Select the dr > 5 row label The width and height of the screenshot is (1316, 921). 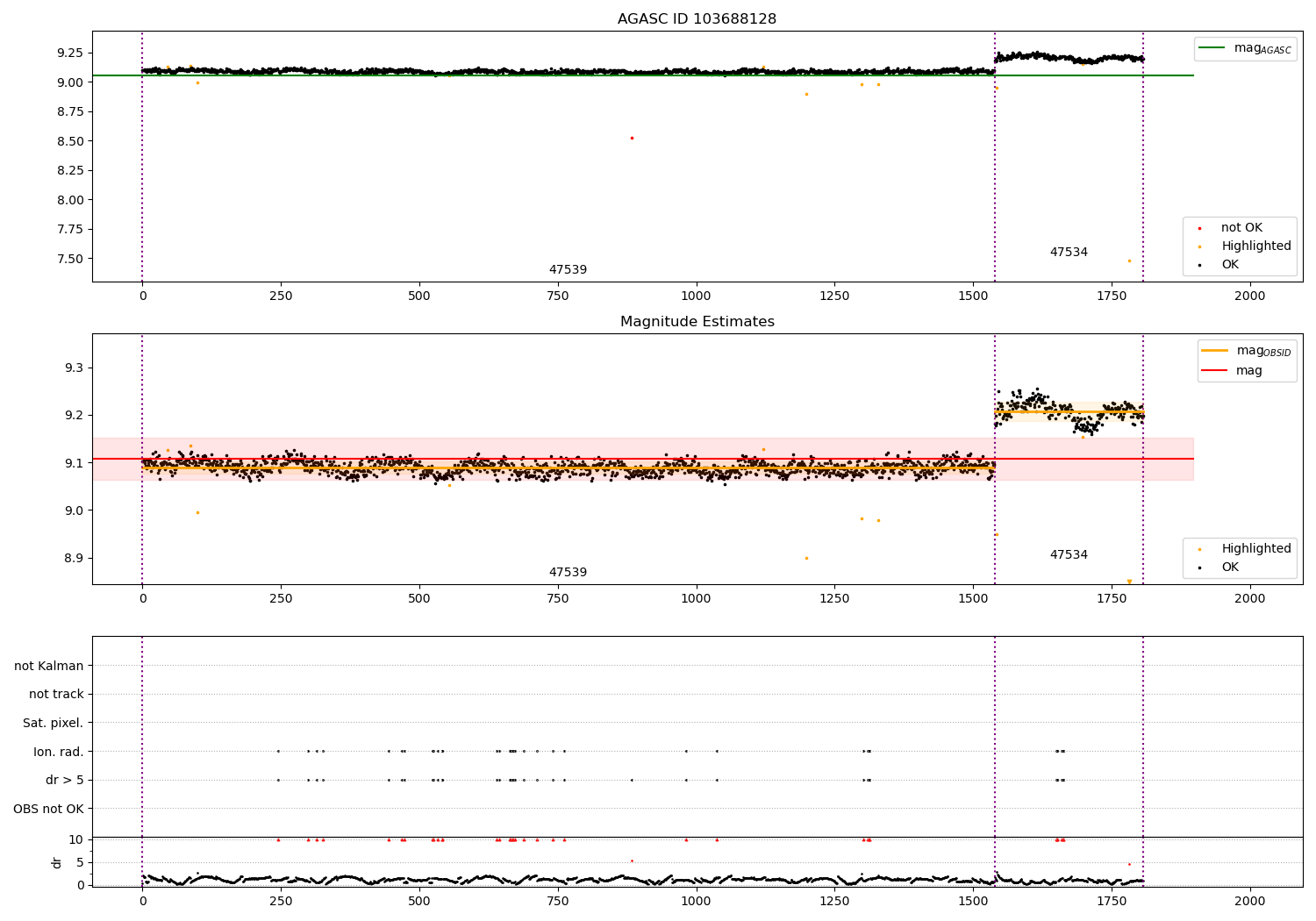[x=65, y=780]
